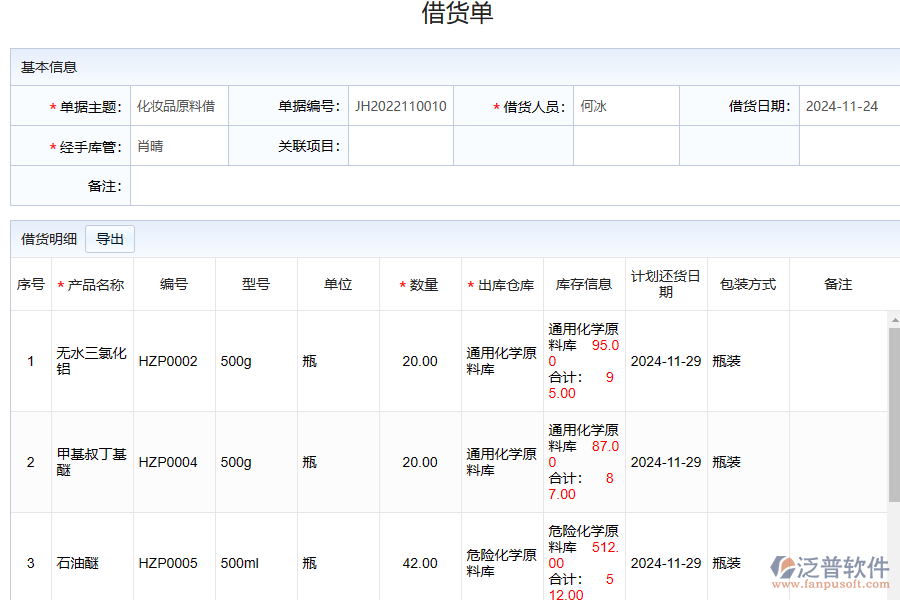Click the 数量 column header
Image resolution: width=900 pixels, height=600 pixels.
(421, 285)
